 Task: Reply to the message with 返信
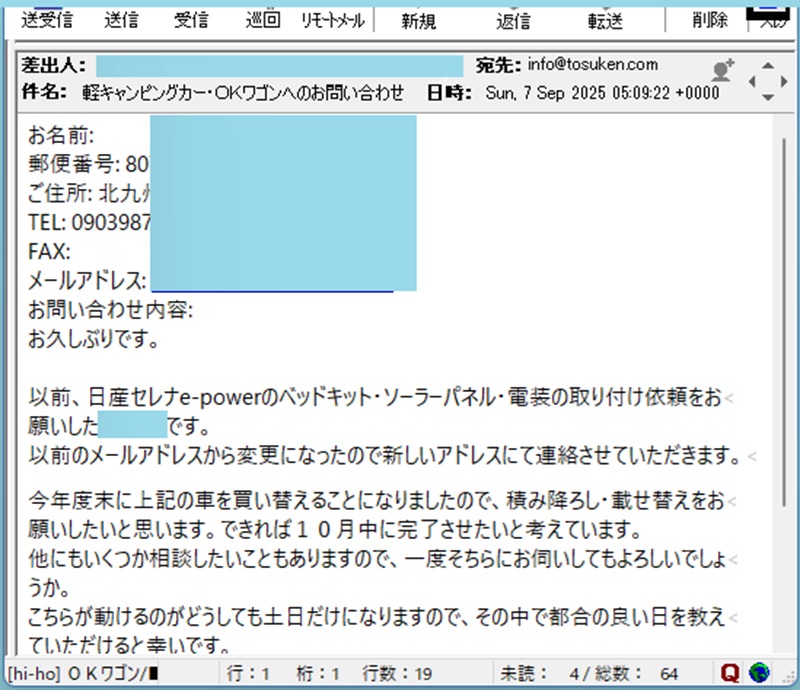click(x=514, y=20)
